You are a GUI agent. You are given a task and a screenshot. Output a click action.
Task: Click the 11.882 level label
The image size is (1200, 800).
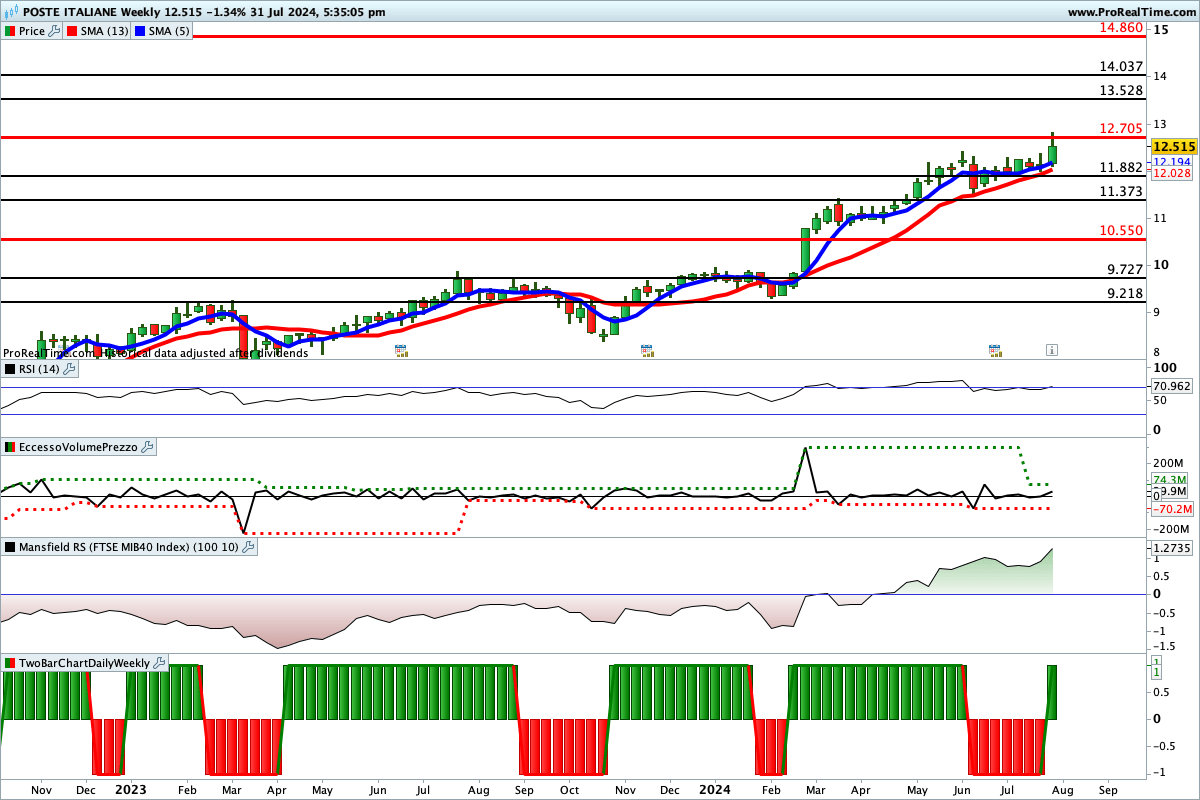[1120, 167]
